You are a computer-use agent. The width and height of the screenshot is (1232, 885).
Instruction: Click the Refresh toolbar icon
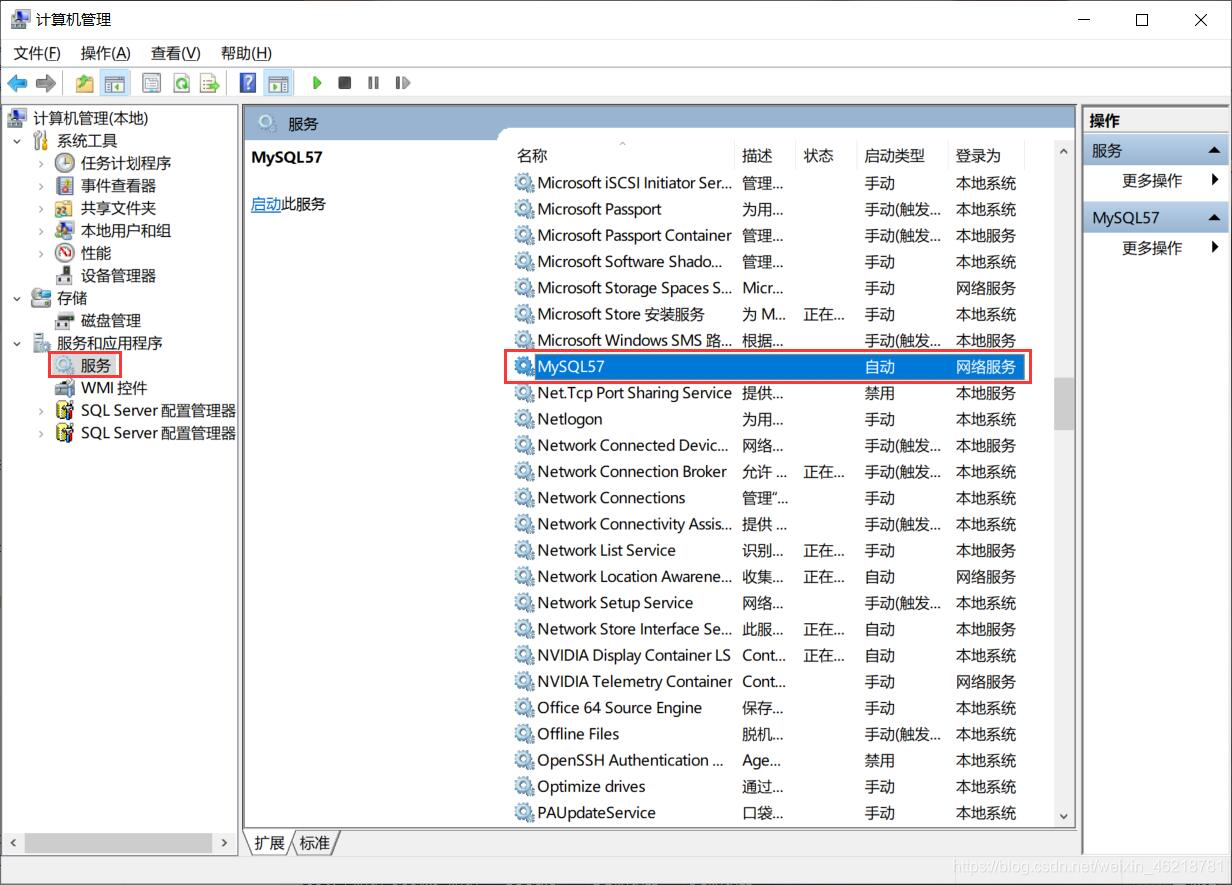click(181, 83)
